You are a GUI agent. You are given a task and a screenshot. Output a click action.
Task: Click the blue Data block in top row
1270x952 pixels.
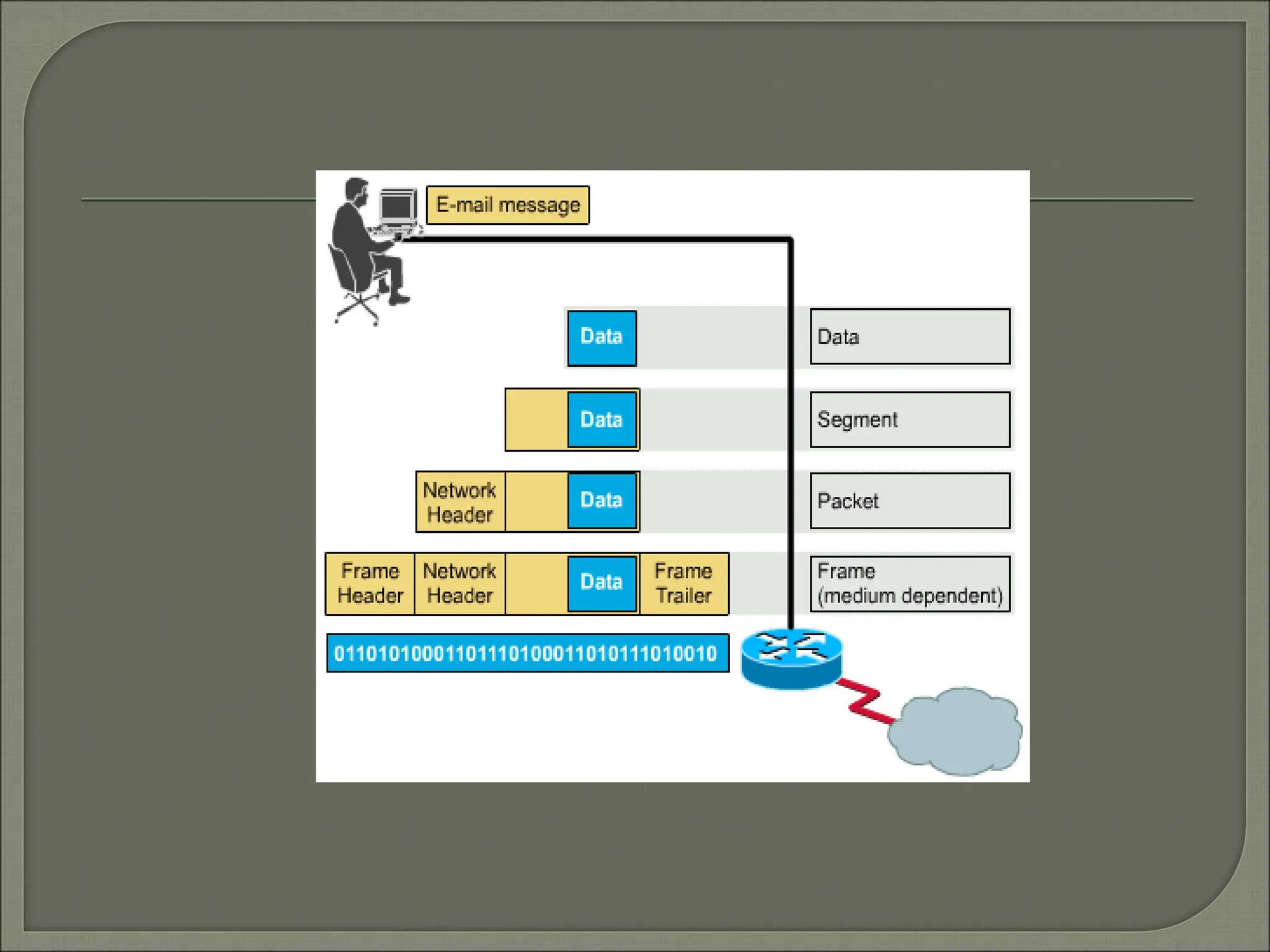point(602,338)
